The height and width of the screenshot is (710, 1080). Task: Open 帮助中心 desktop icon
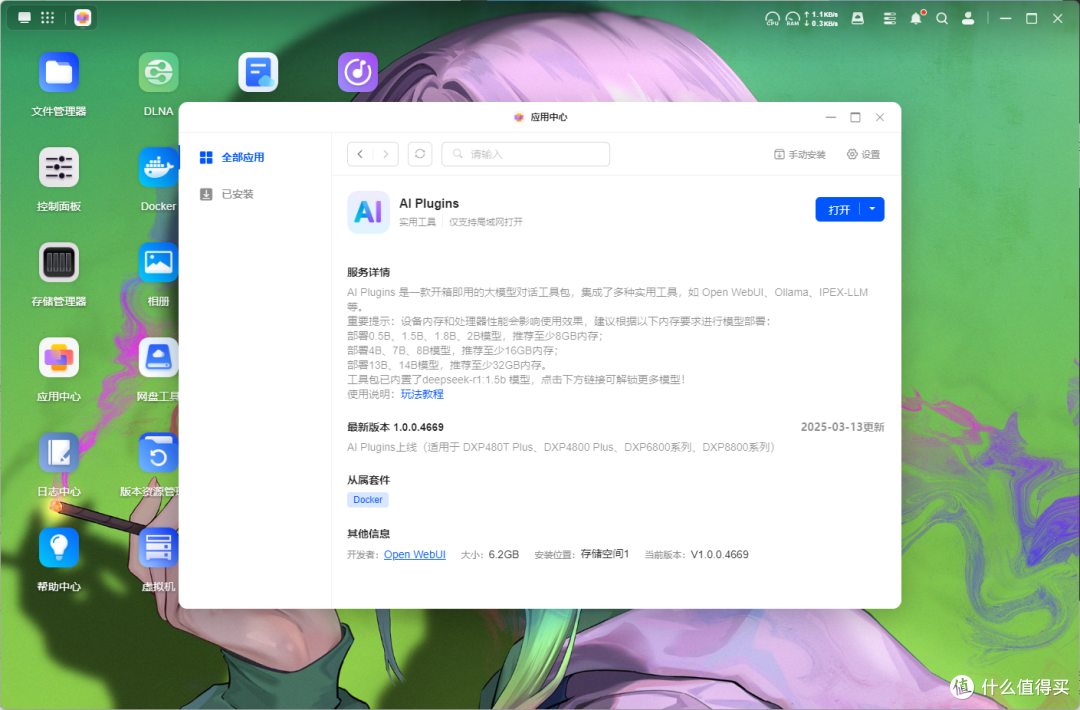[x=59, y=547]
